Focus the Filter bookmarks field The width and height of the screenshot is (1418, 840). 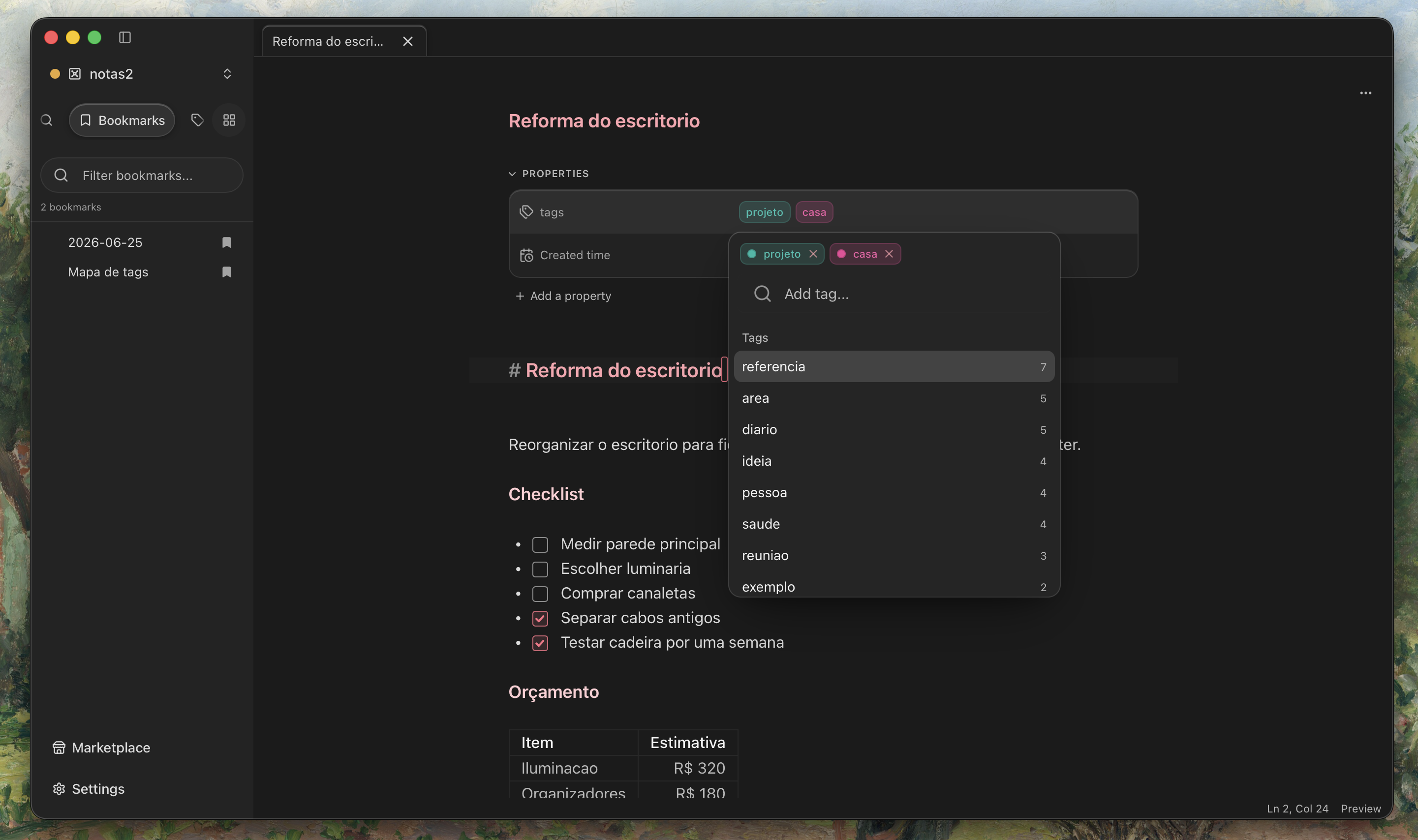click(142, 176)
